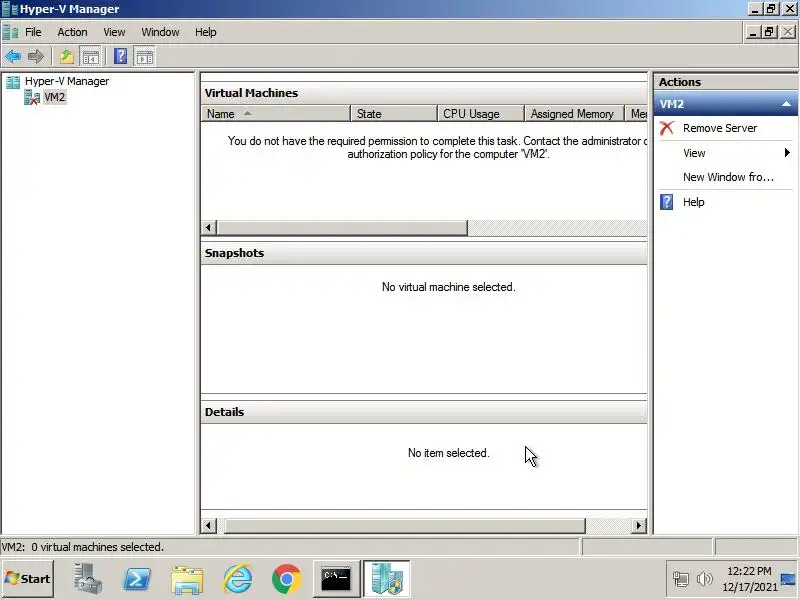Click the Hyper-V Manager taskbar button
Screen dimensions: 800x600
387,579
